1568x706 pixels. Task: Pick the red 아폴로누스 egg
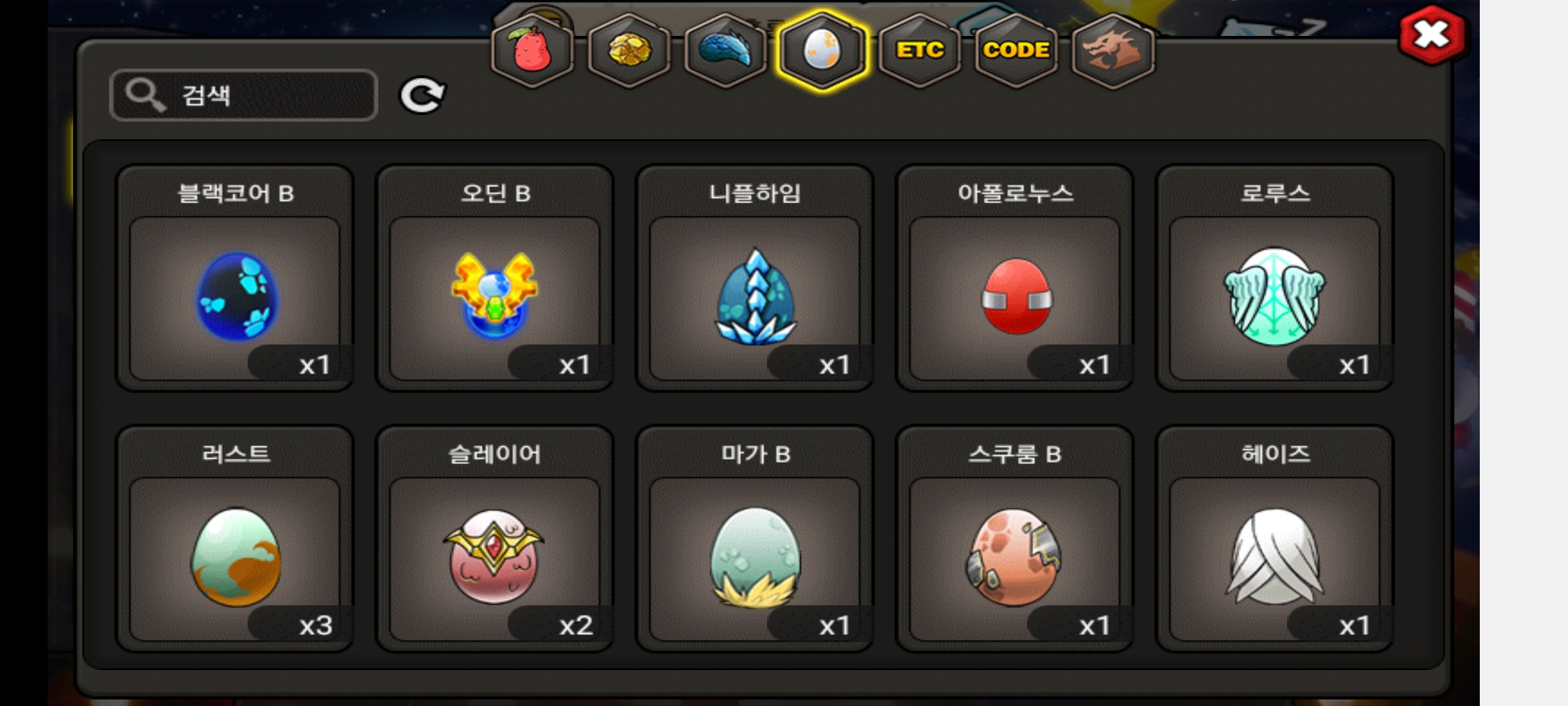[1015, 278]
